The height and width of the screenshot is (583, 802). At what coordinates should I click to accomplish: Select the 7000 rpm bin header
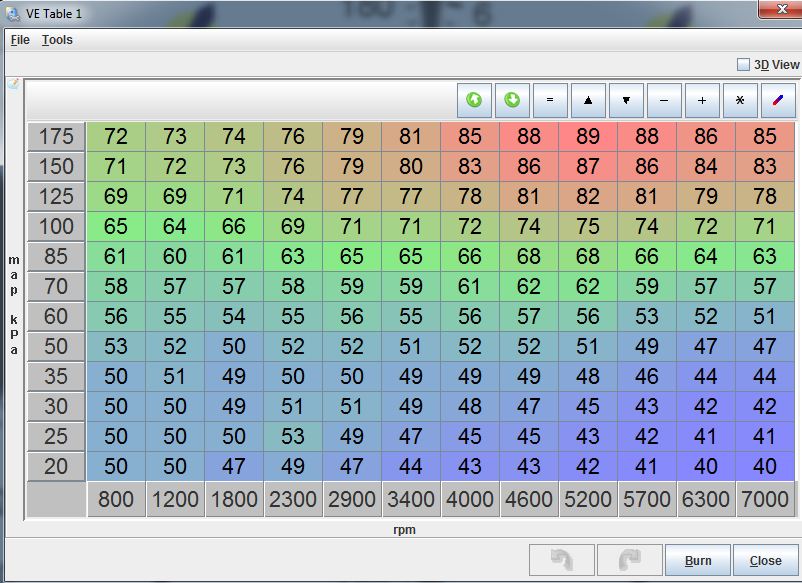765,499
